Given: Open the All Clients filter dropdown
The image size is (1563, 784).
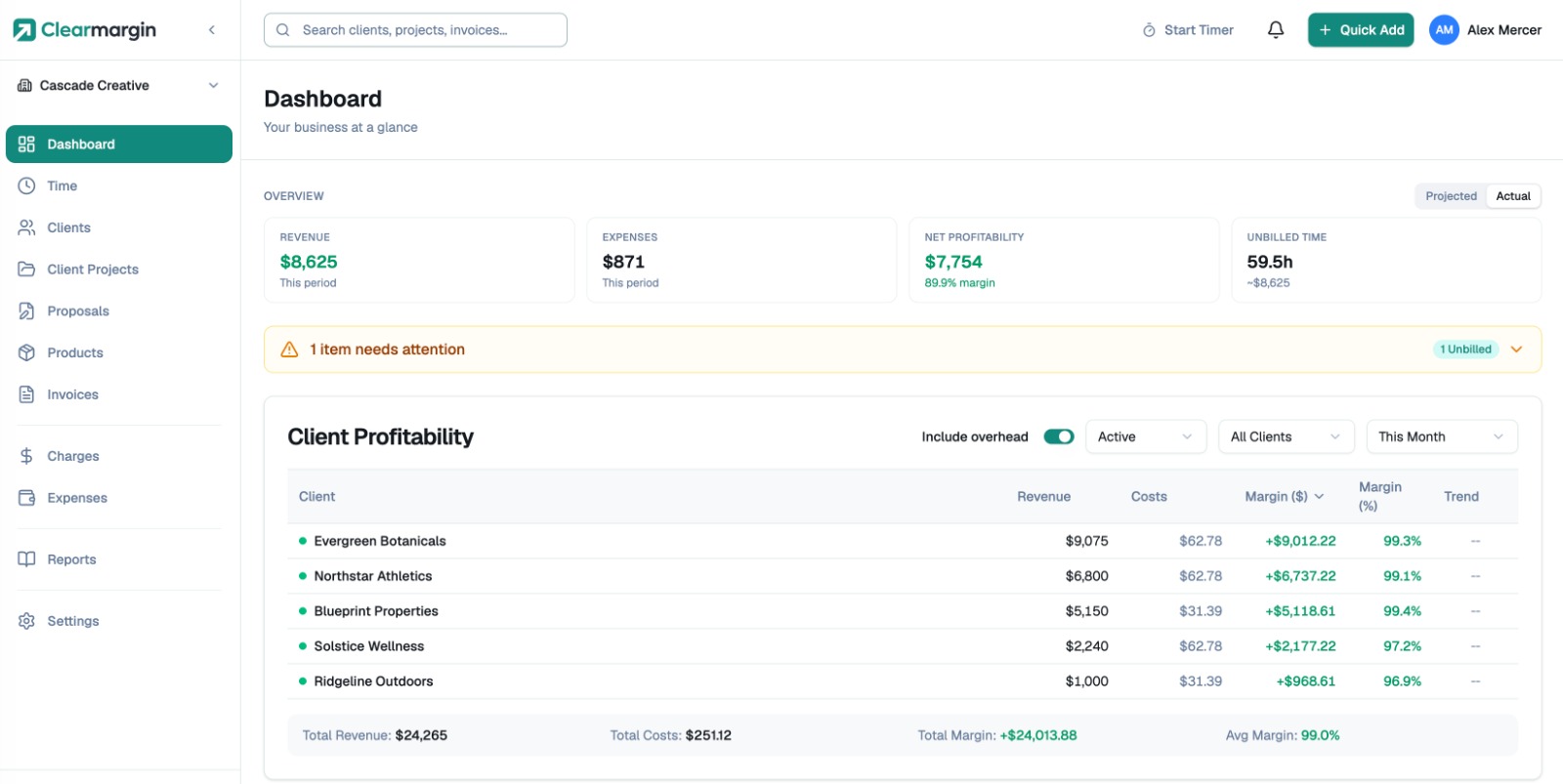Looking at the screenshot, I should (x=1285, y=436).
